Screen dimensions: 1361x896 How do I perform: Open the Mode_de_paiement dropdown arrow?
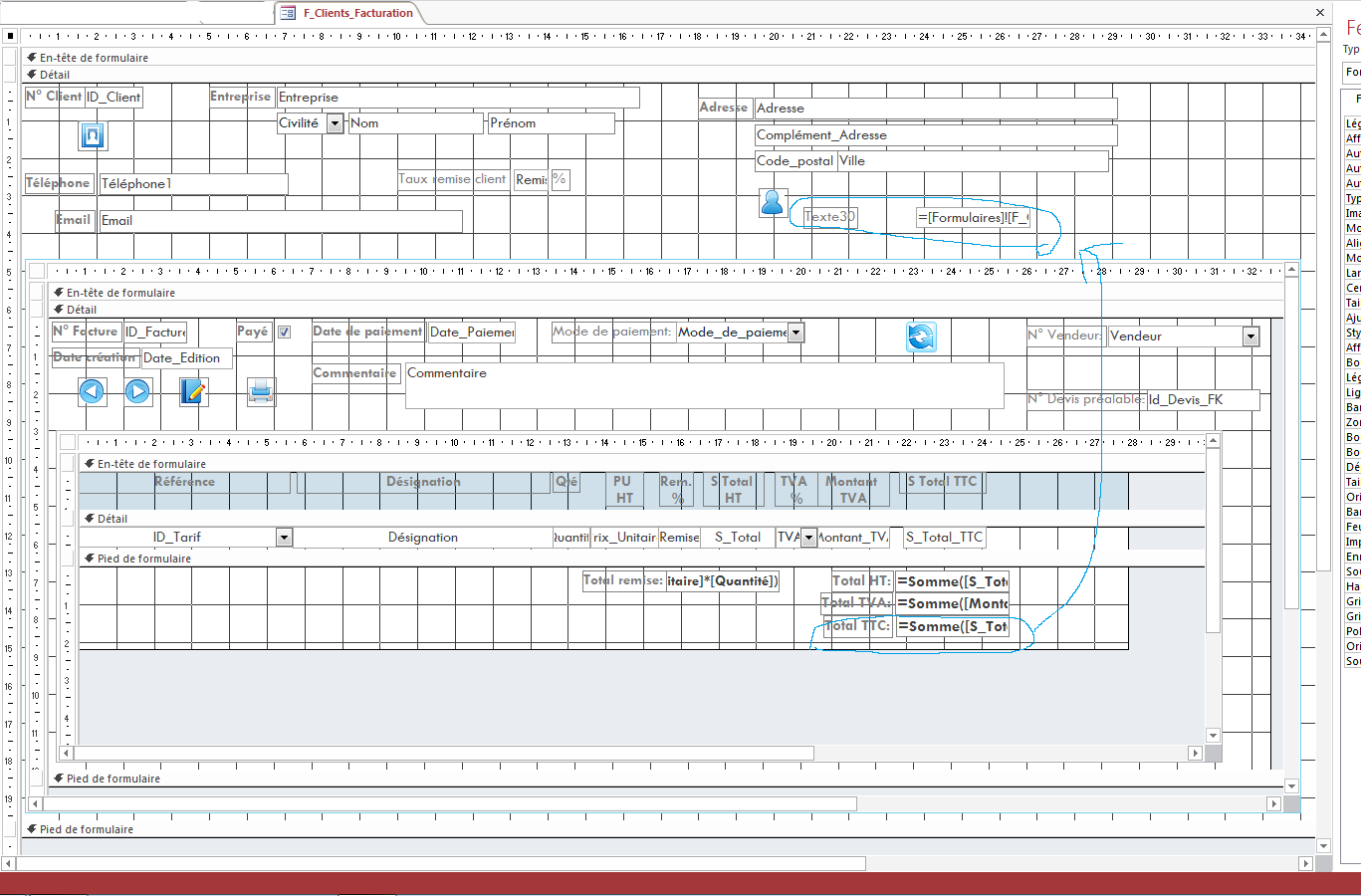(x=795, y=333)
